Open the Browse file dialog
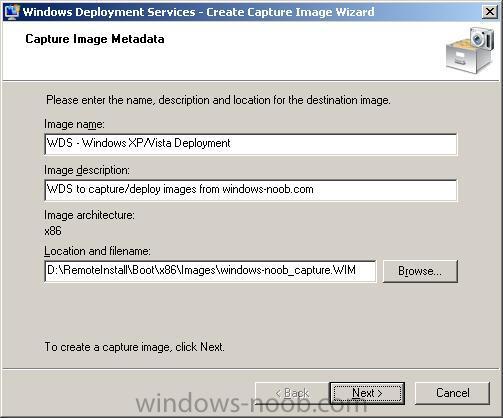Image resolution: width=503 pixels, height=418 pixels. (x=420, y=271)
